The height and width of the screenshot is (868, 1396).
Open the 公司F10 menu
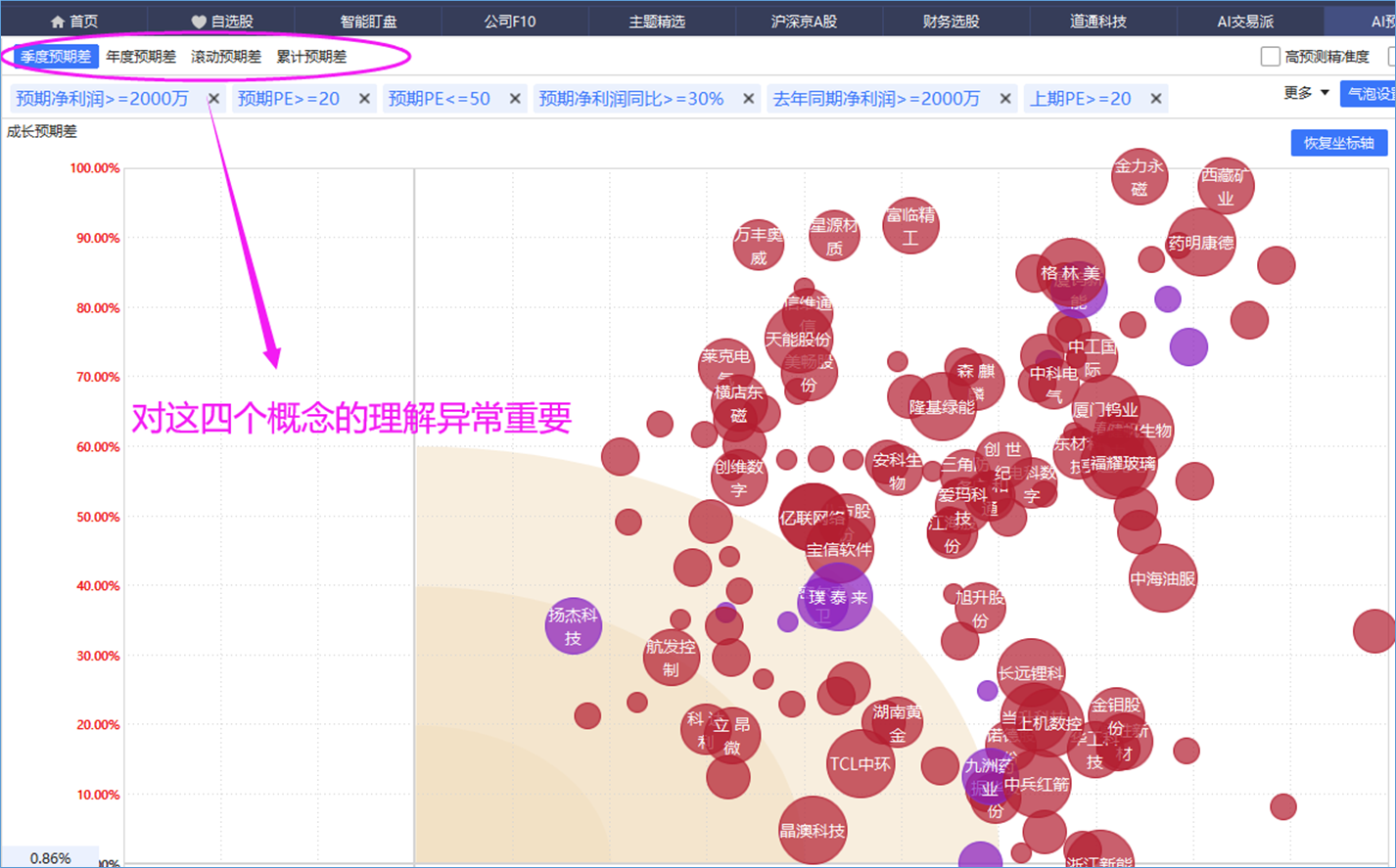[x=510, y=22]
